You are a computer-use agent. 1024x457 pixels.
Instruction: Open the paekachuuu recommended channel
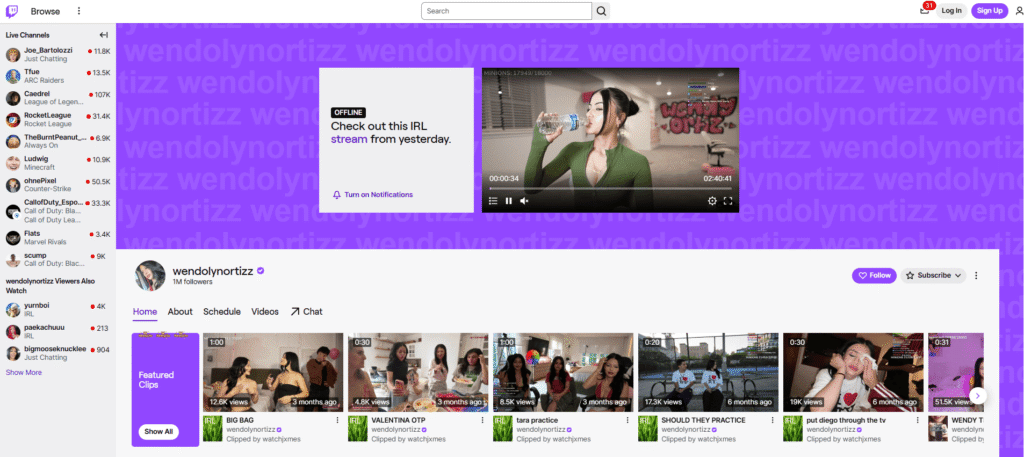58,331
